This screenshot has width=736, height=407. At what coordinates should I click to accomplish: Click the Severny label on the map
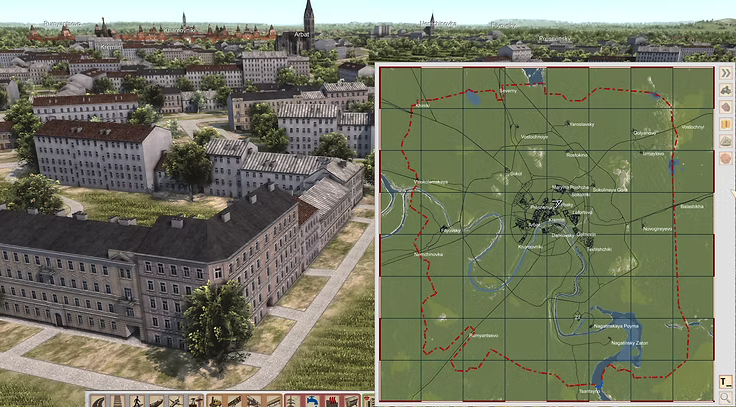pyautogui.click(x=509, y=91)
